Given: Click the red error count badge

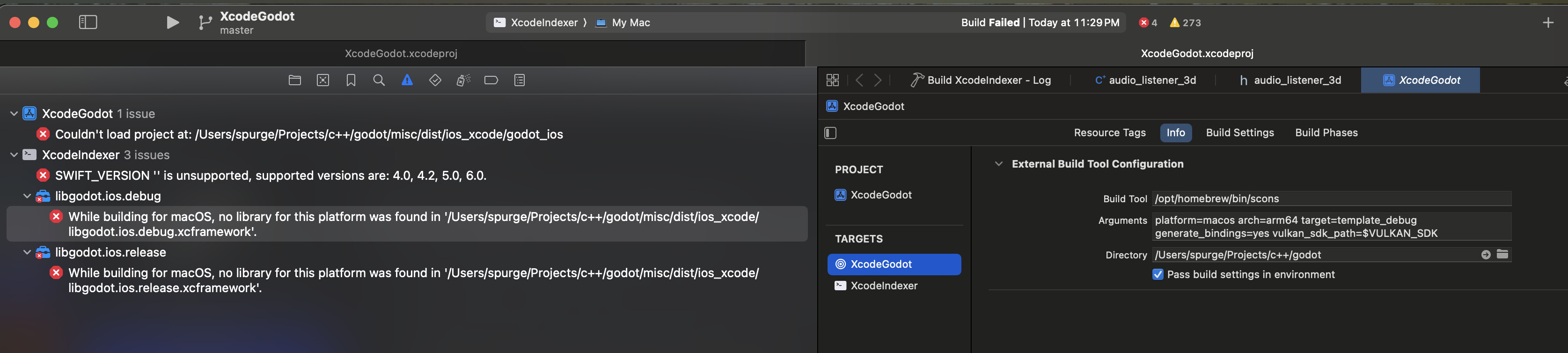Looking at the screenshot, I should pyautogui.click(x=1148, y=22).
